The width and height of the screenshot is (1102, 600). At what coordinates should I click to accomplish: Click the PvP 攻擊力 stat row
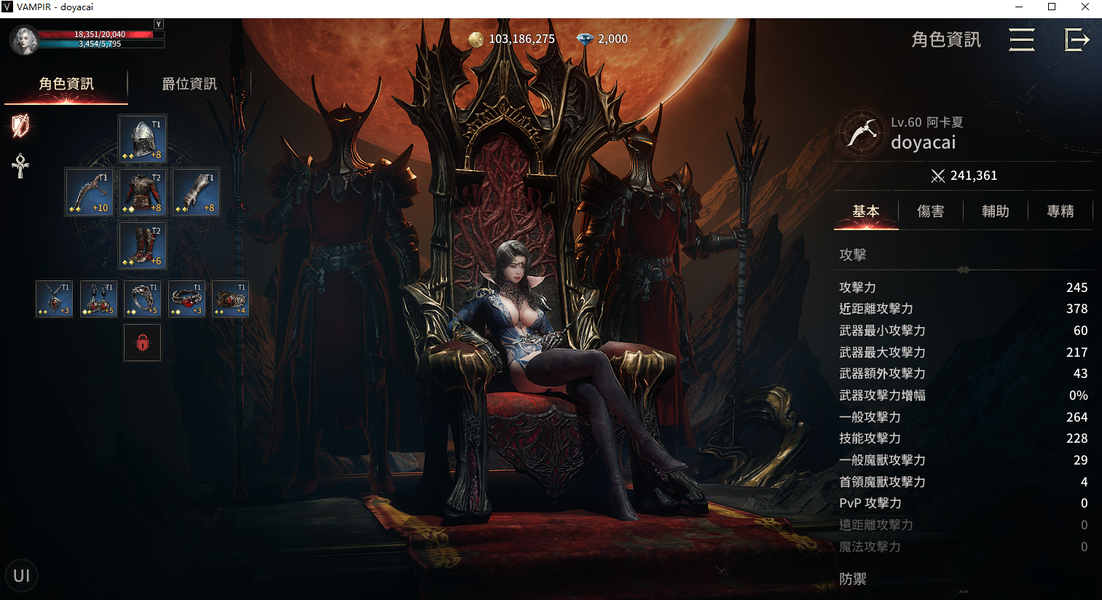[x=963, y=503]
